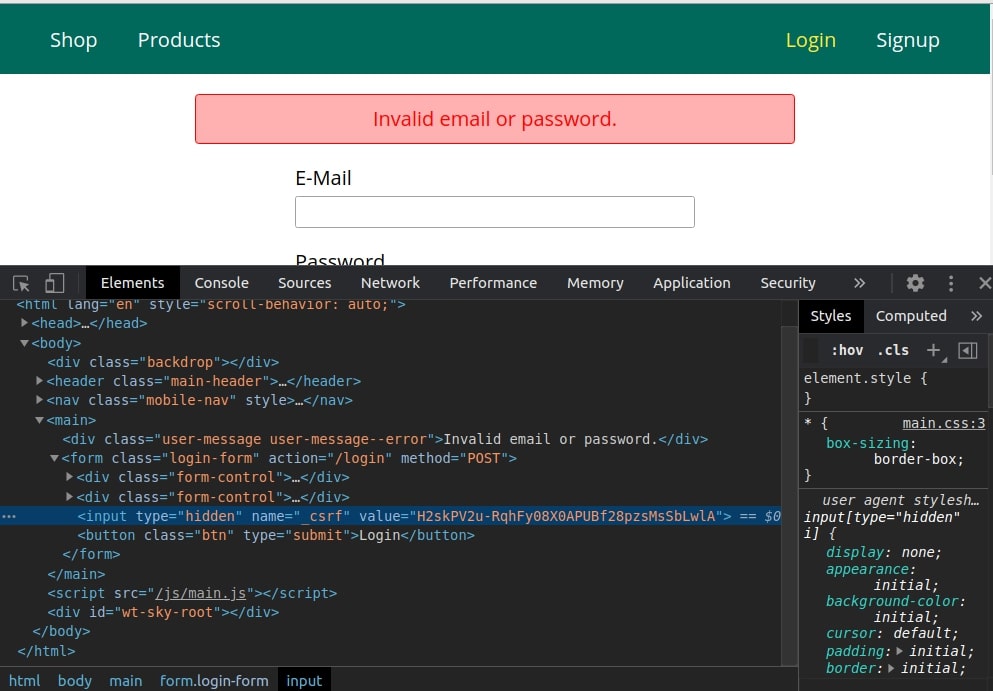Expand the padding shorthand property
The height and width of the screenshot is (691, 993).
899,651
